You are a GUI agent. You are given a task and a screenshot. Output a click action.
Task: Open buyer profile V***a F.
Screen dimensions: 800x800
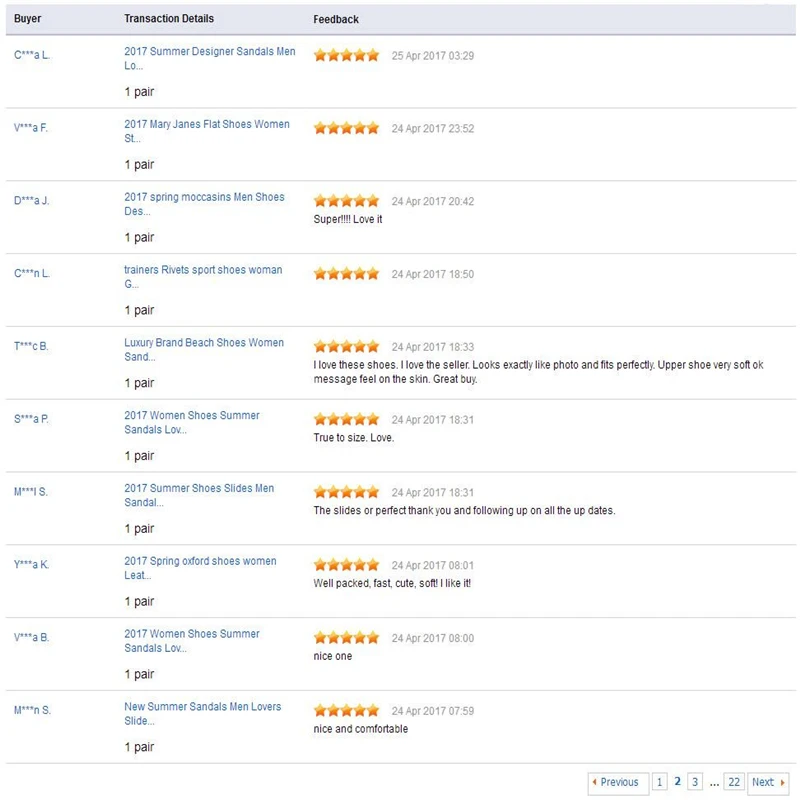pos(31,128)
